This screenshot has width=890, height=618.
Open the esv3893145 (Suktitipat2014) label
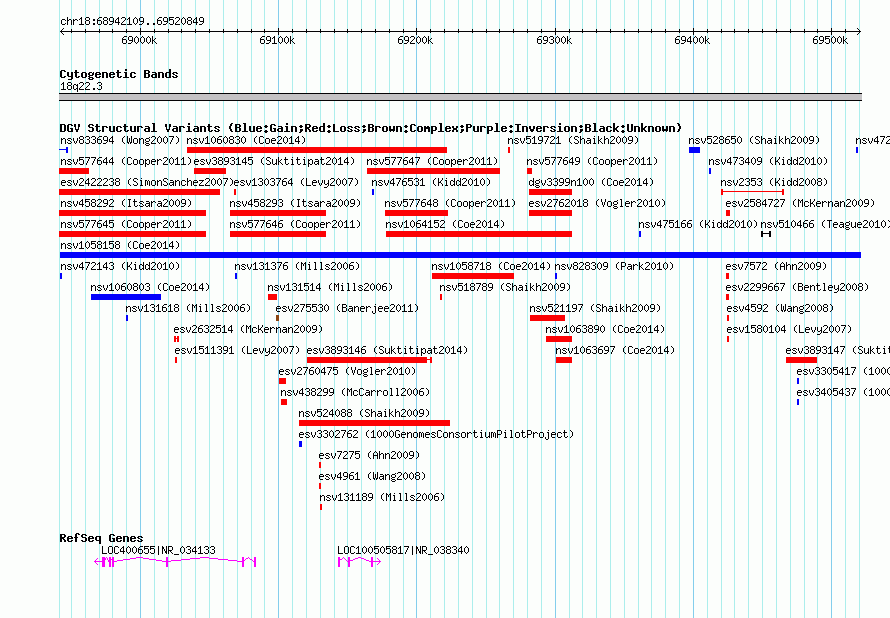coord(274,161)
